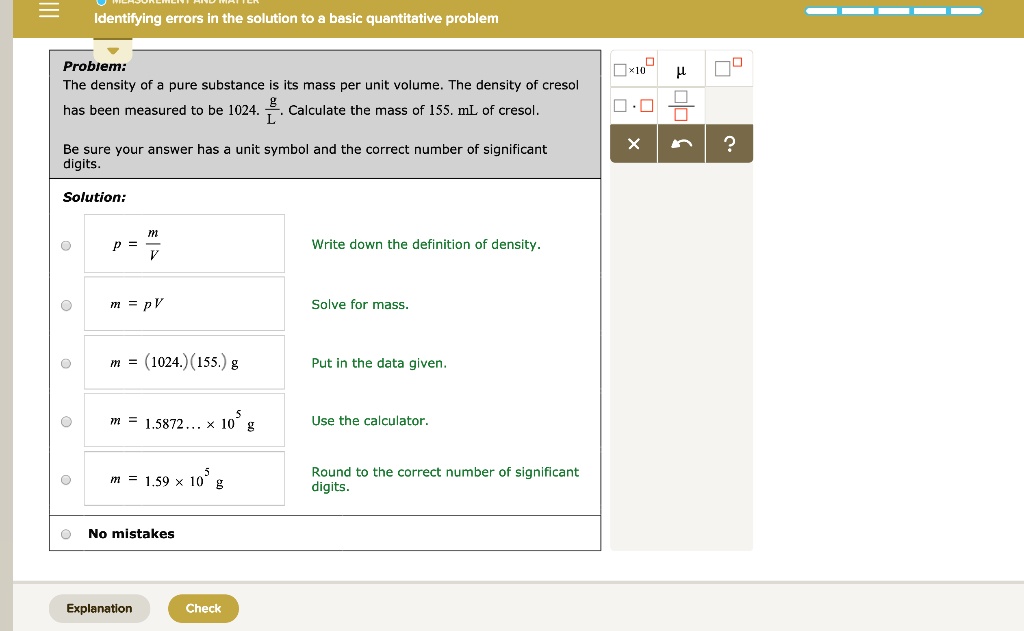Choose the 'No mistakes' option

65,533
